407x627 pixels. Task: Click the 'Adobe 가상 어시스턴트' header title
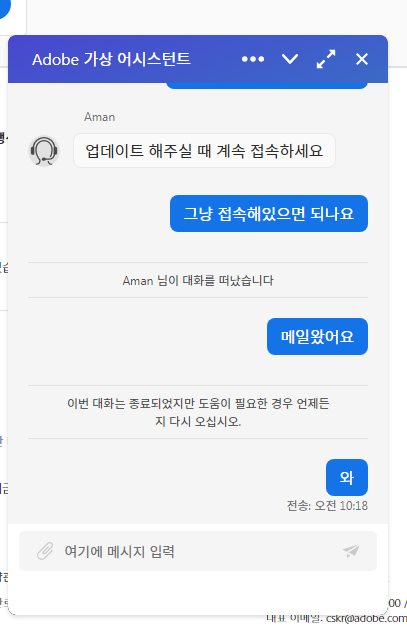111,59
